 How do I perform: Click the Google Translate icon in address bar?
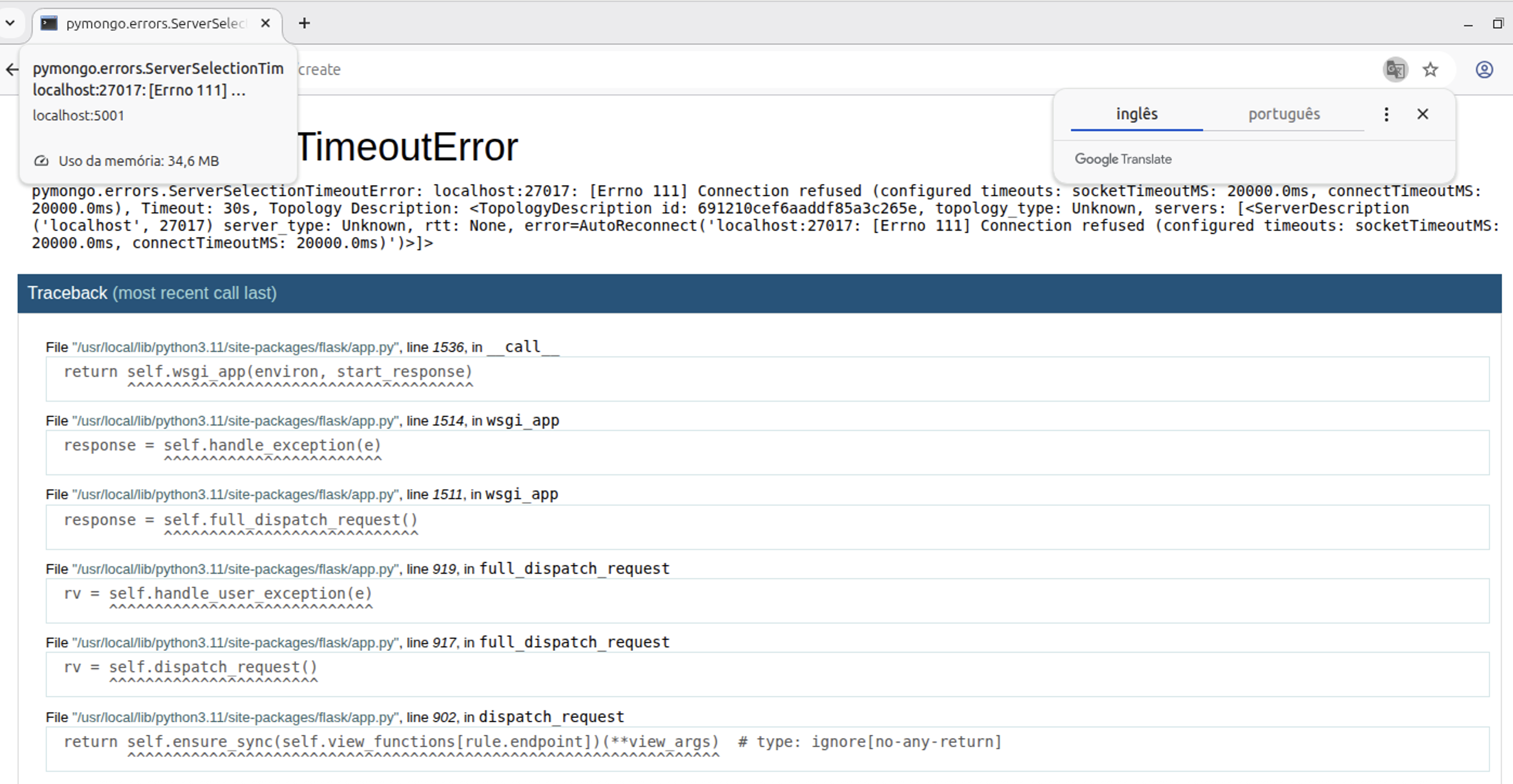pyautogui.click(x=1395, y=70)
